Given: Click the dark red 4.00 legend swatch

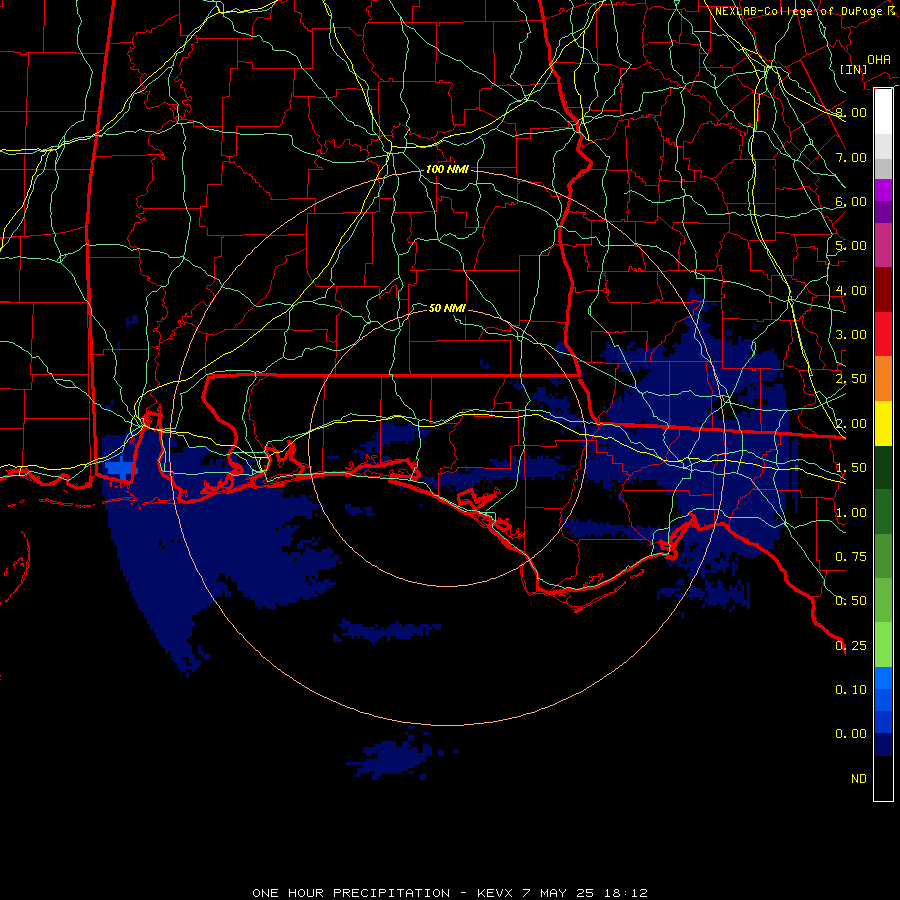Looking at the screenshot, I should (x=883, y=290).
